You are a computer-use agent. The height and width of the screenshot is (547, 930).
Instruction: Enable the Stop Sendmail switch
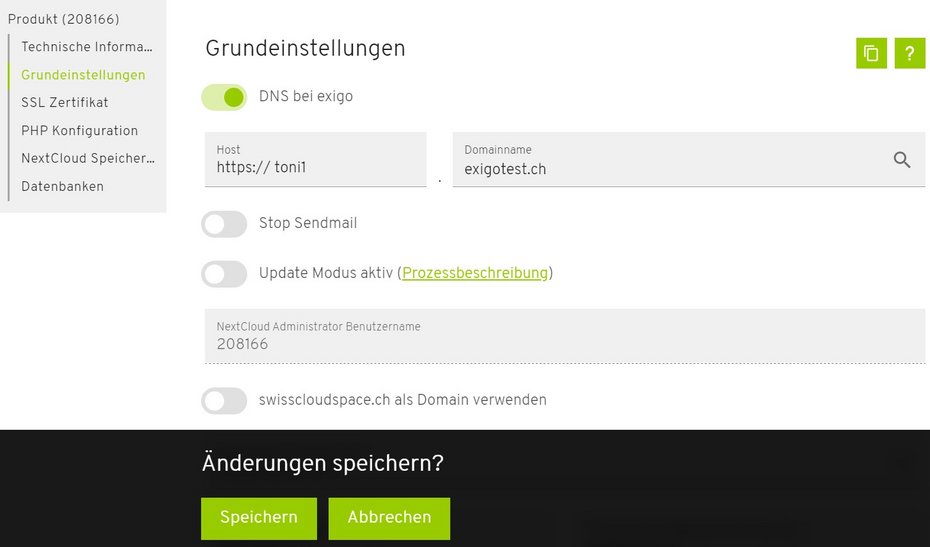(x=224, y=224)
